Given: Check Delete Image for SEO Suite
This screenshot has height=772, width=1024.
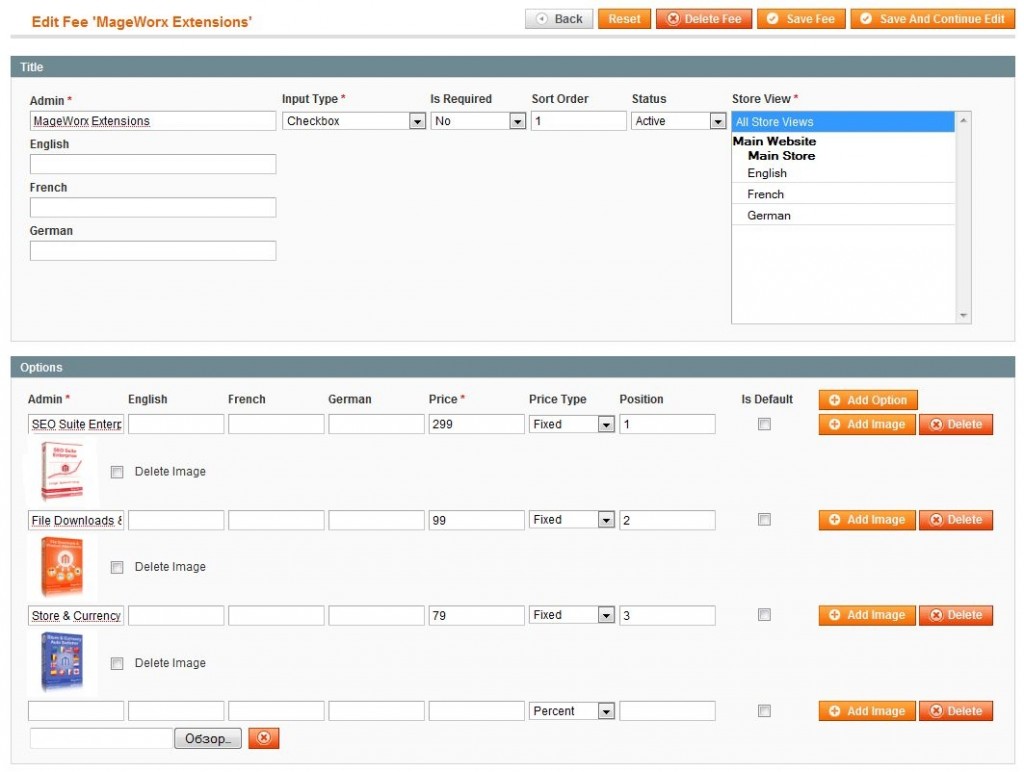Looking at the screenshot, I should 117,472.
